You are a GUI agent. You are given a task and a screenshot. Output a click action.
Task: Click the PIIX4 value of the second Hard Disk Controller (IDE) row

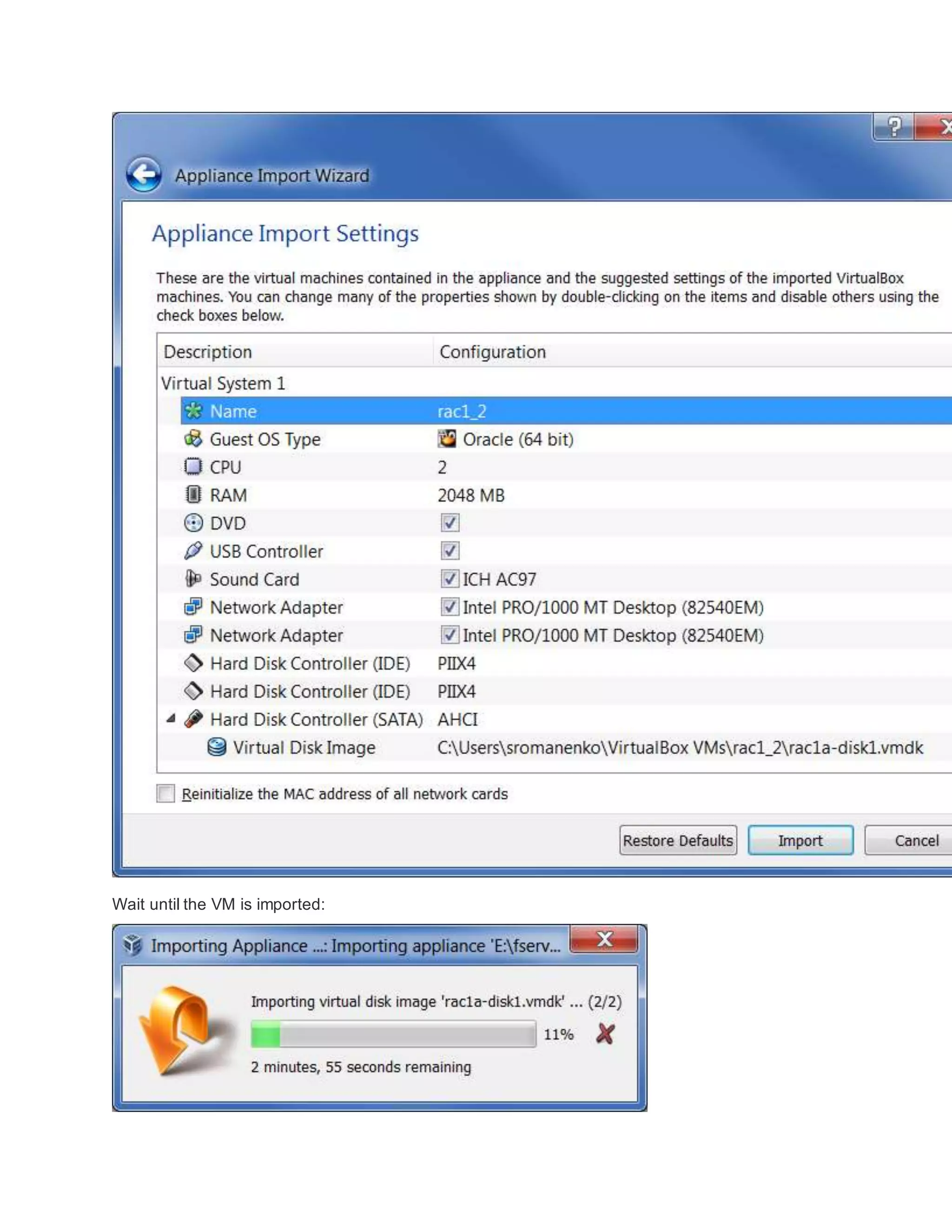pos(456,692)
